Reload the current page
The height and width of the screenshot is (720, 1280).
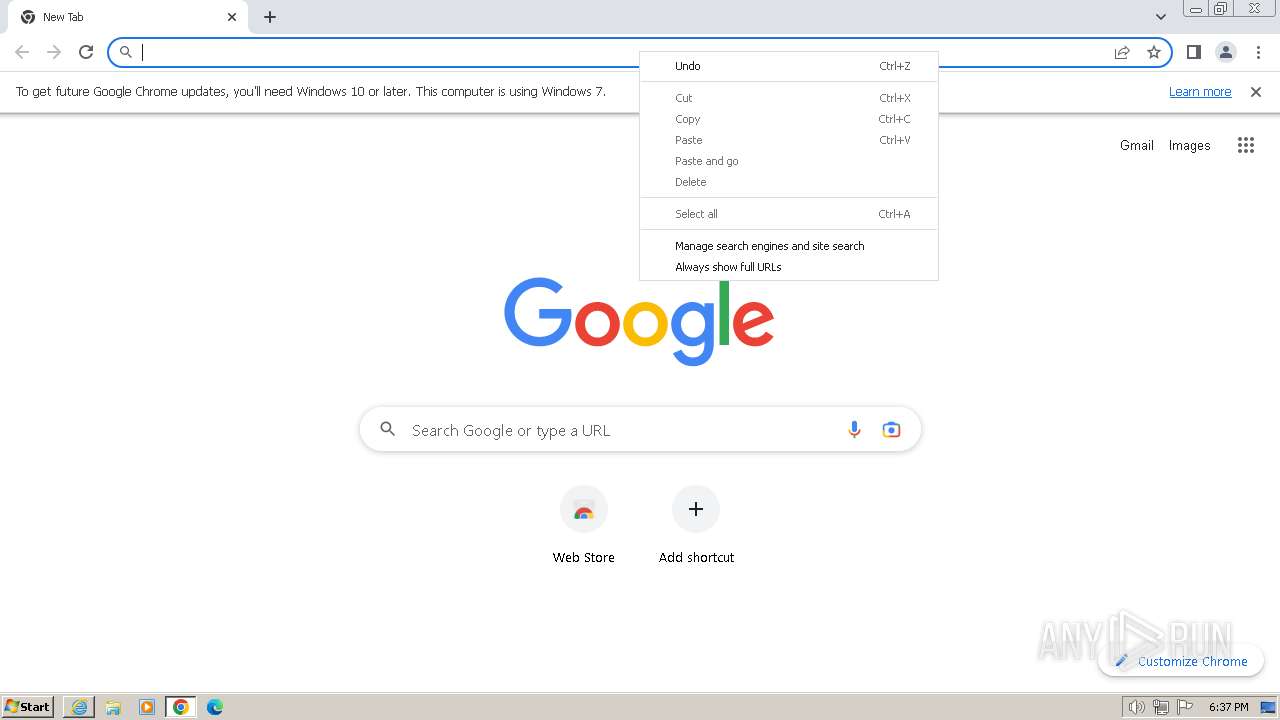click(86, 52)
